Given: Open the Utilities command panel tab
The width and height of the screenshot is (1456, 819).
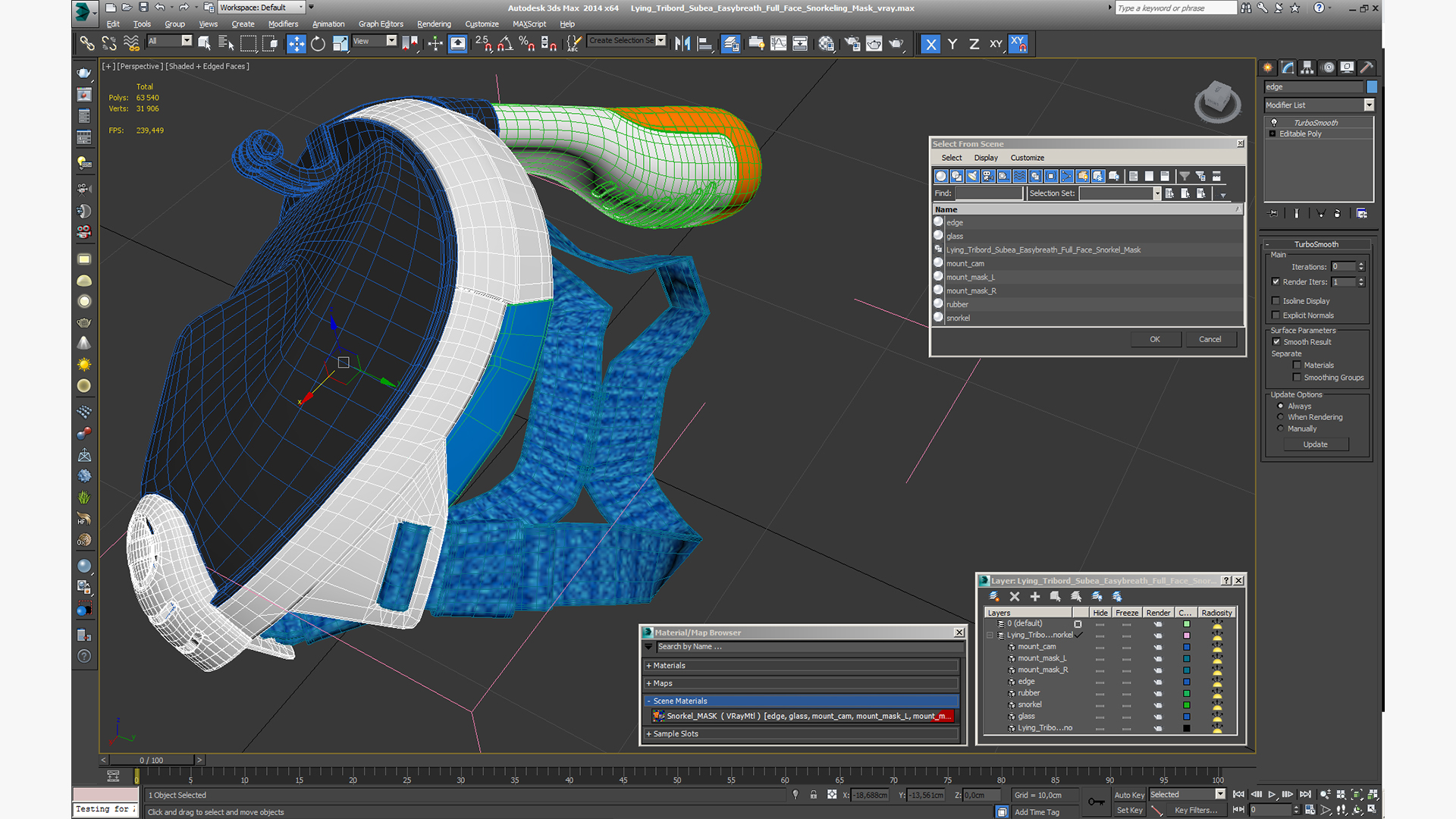Looking at the screenshot, I should pyautogui.click(x=1367, y=67).
